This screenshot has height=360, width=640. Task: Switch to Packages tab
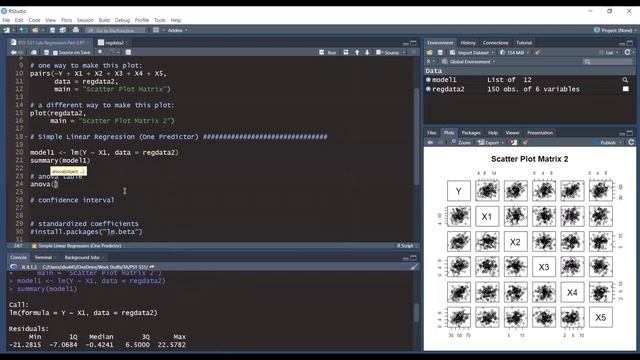(471, 133)
